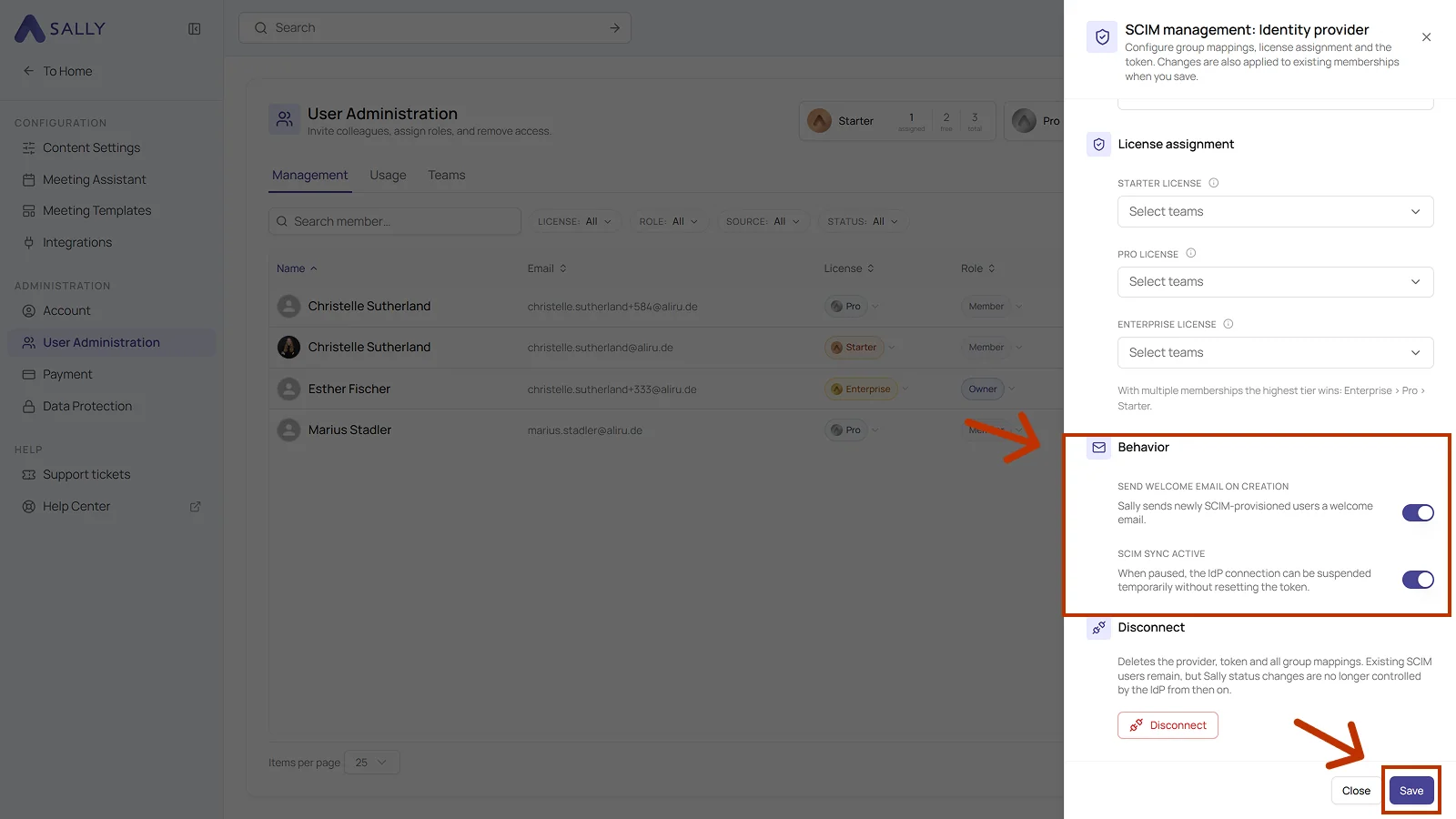Click the red Disconnect button
The width and height of the screenshot is (1456, 819).
coord(1168,725)
